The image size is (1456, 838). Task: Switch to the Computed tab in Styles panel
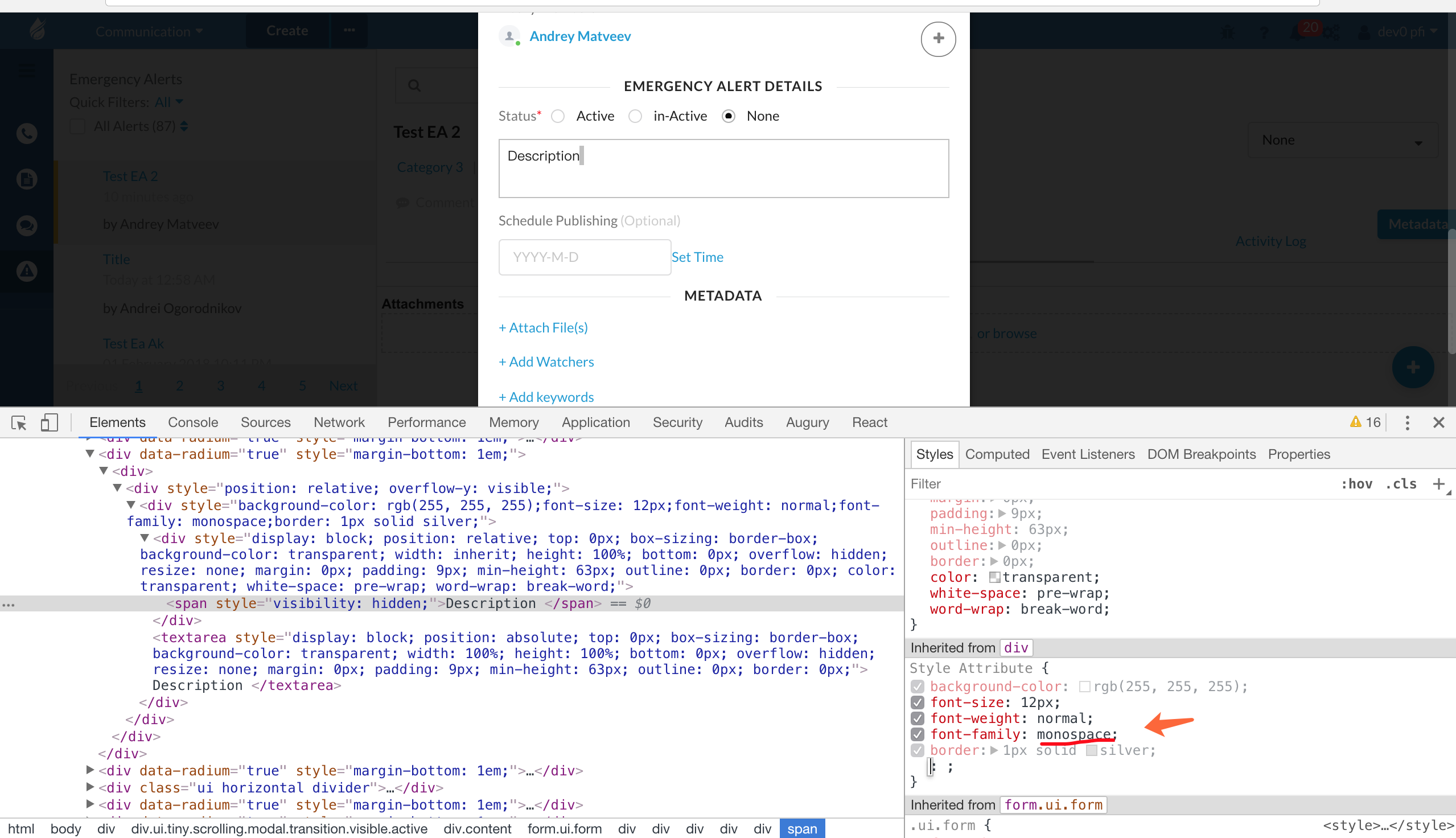pos(997,454)
